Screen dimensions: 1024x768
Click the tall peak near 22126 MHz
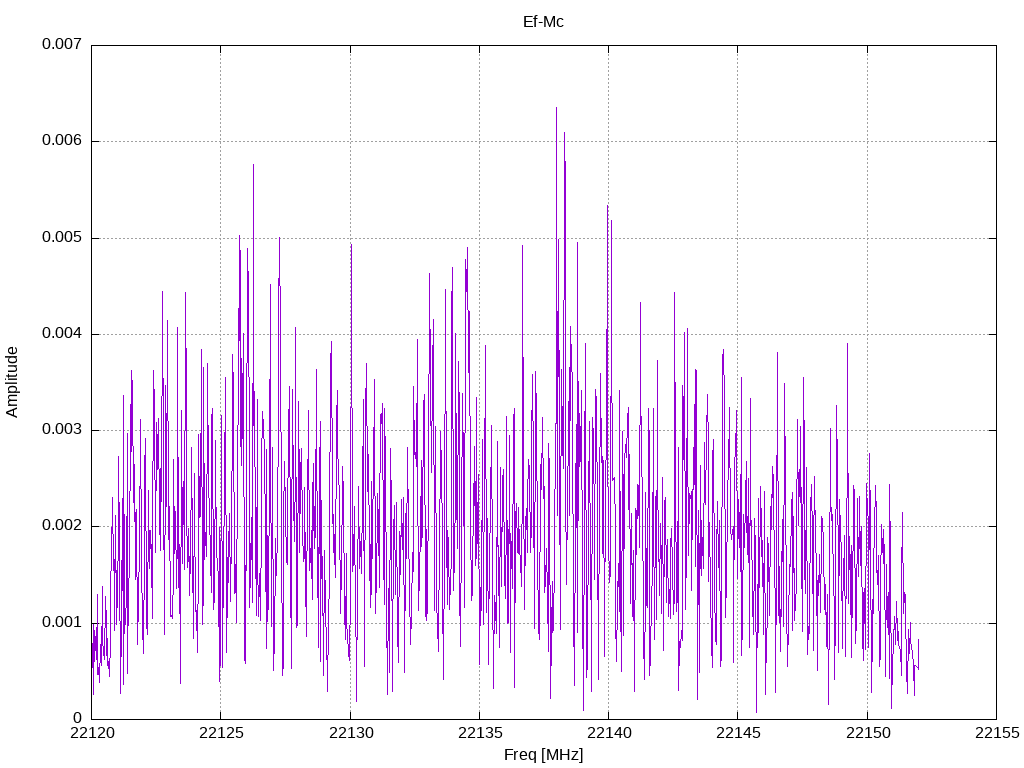pyautogui.click(x=253, y=165)
